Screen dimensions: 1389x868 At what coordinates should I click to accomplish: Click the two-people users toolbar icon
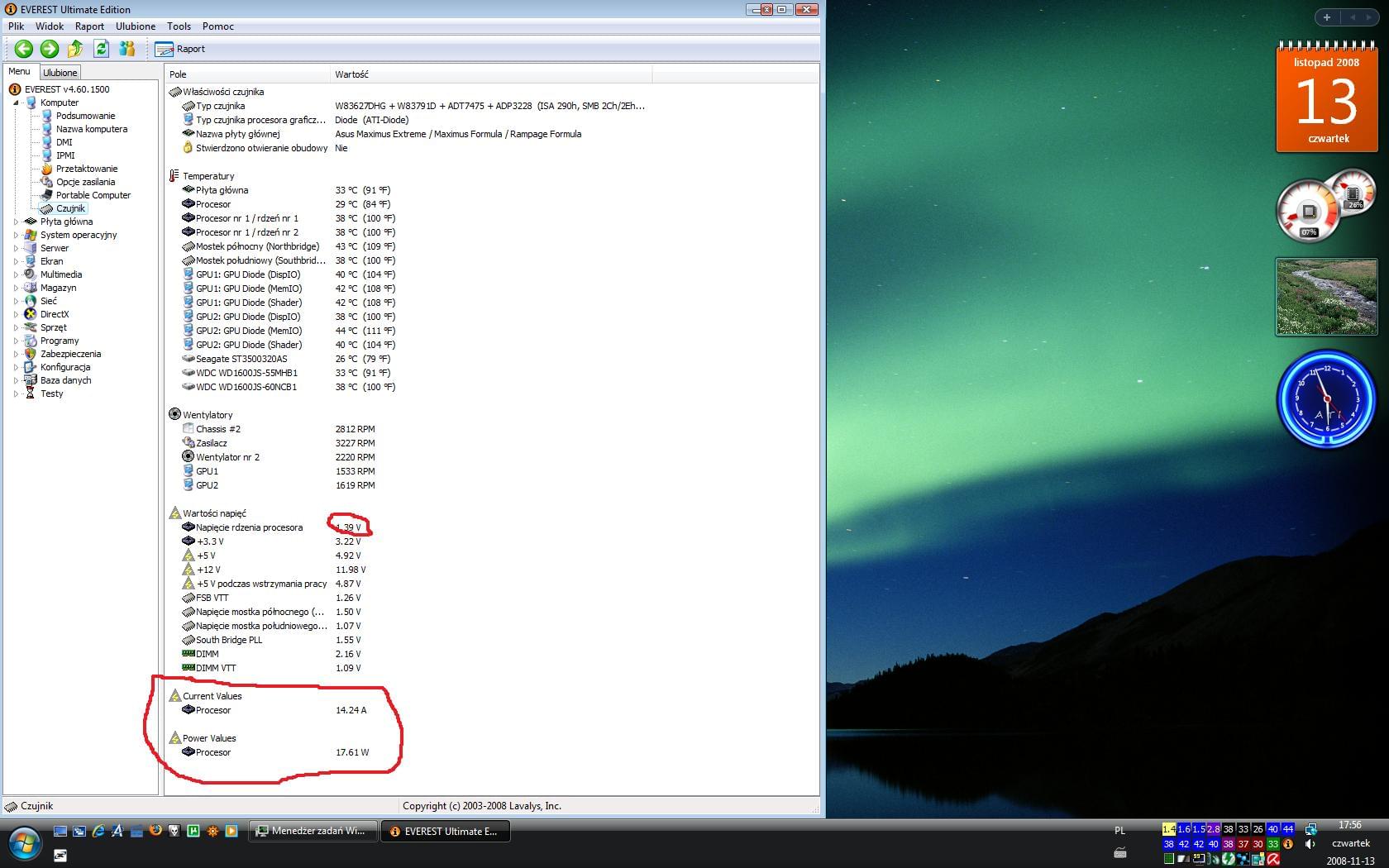click(126, 49)
